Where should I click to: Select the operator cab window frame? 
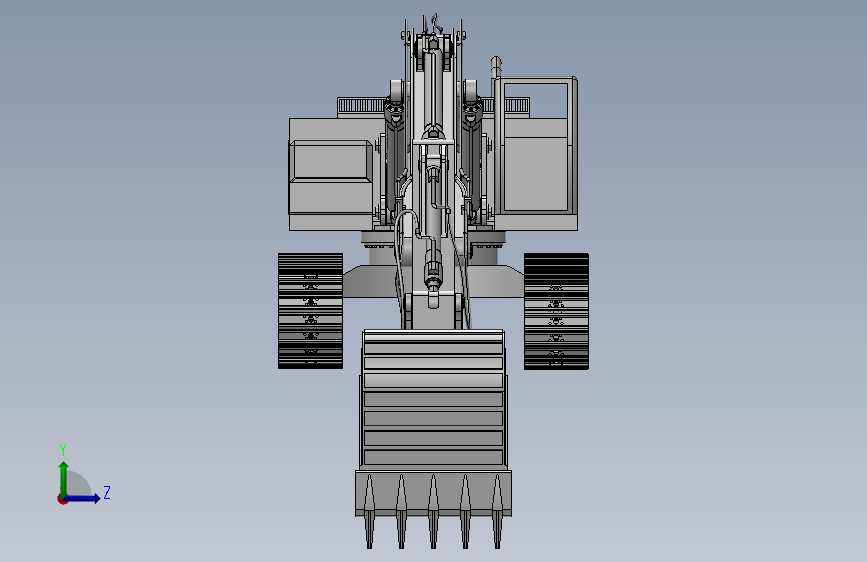coord(536,147)
